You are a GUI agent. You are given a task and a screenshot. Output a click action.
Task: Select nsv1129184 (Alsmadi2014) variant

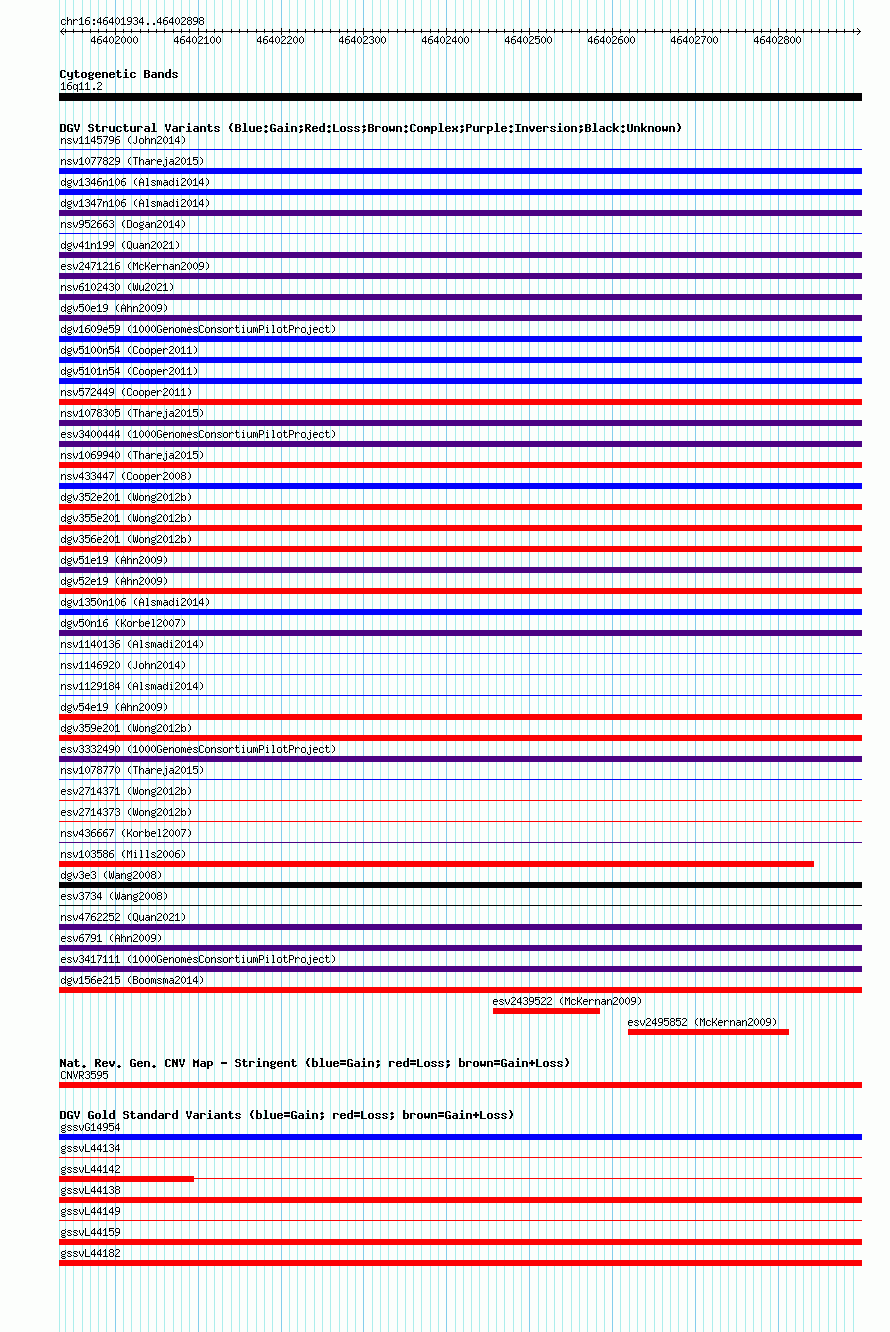tap(132, 686)
